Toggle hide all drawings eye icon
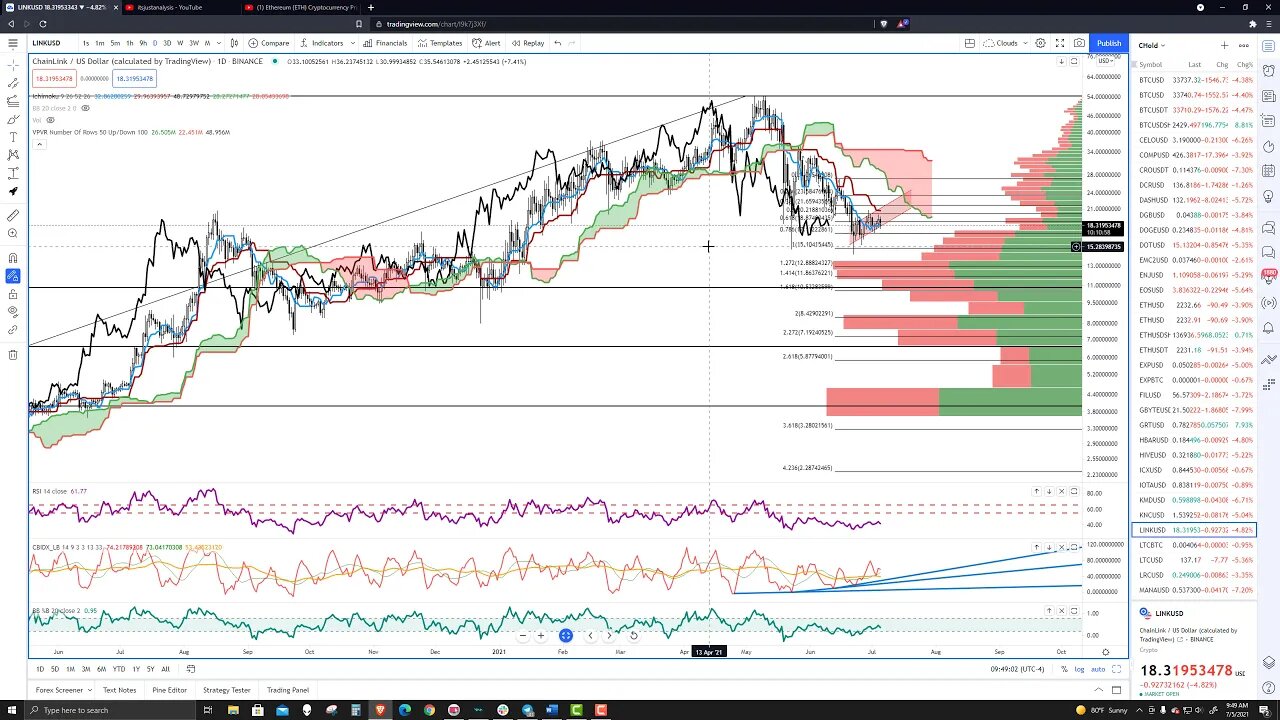 [13, 312]
